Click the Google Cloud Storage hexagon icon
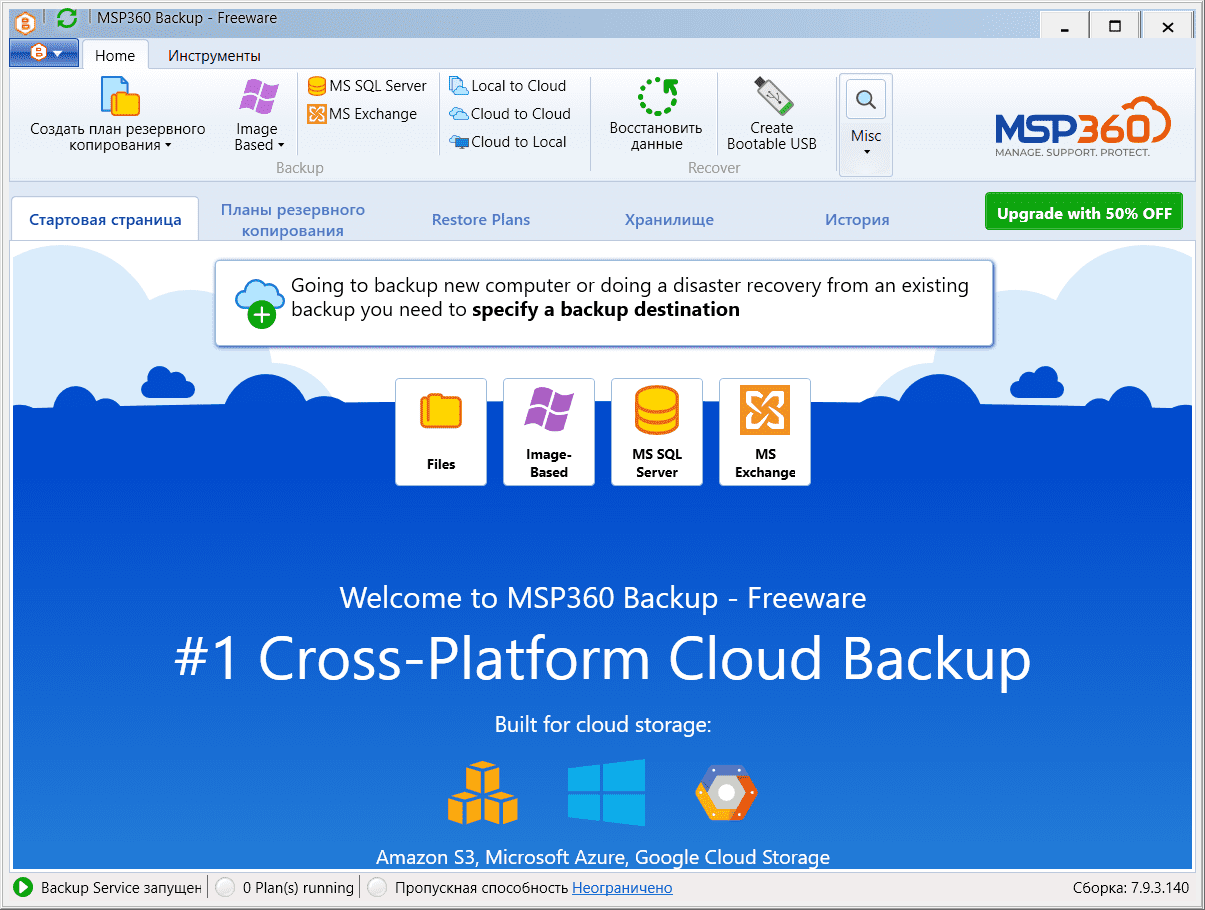The width and height of the screenshot is (1205, 910). pos(726,794)
